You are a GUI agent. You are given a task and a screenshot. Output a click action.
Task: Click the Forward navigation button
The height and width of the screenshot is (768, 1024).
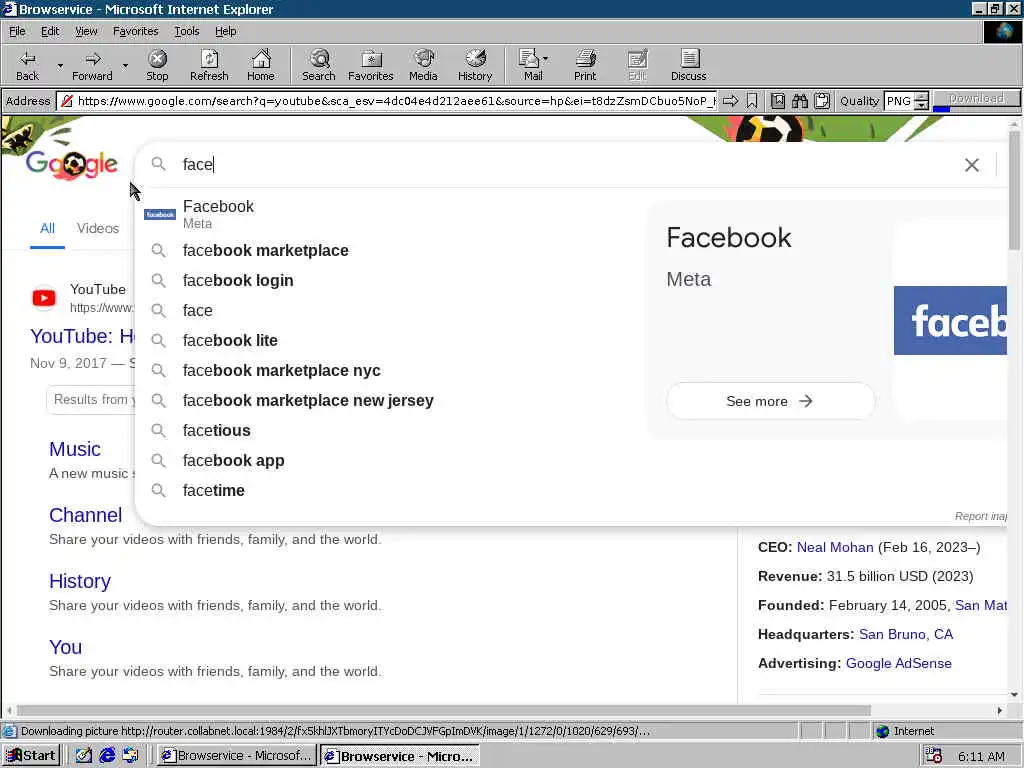pyautogui.click(x=92, y=65)
